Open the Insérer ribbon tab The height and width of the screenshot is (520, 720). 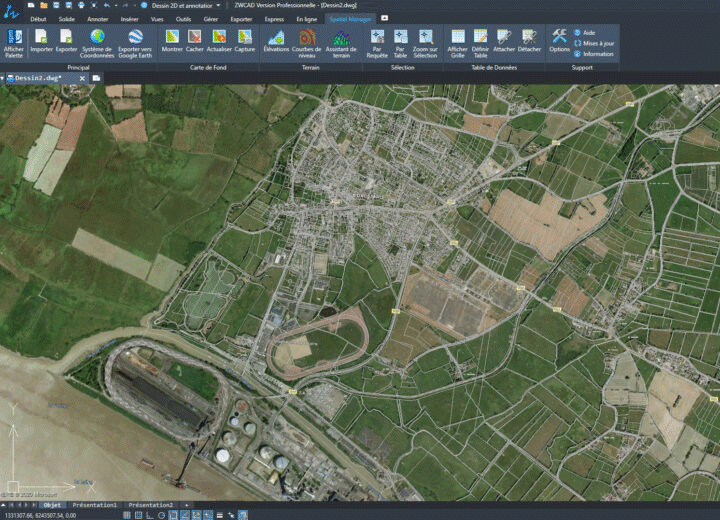(x=129, y=19)
